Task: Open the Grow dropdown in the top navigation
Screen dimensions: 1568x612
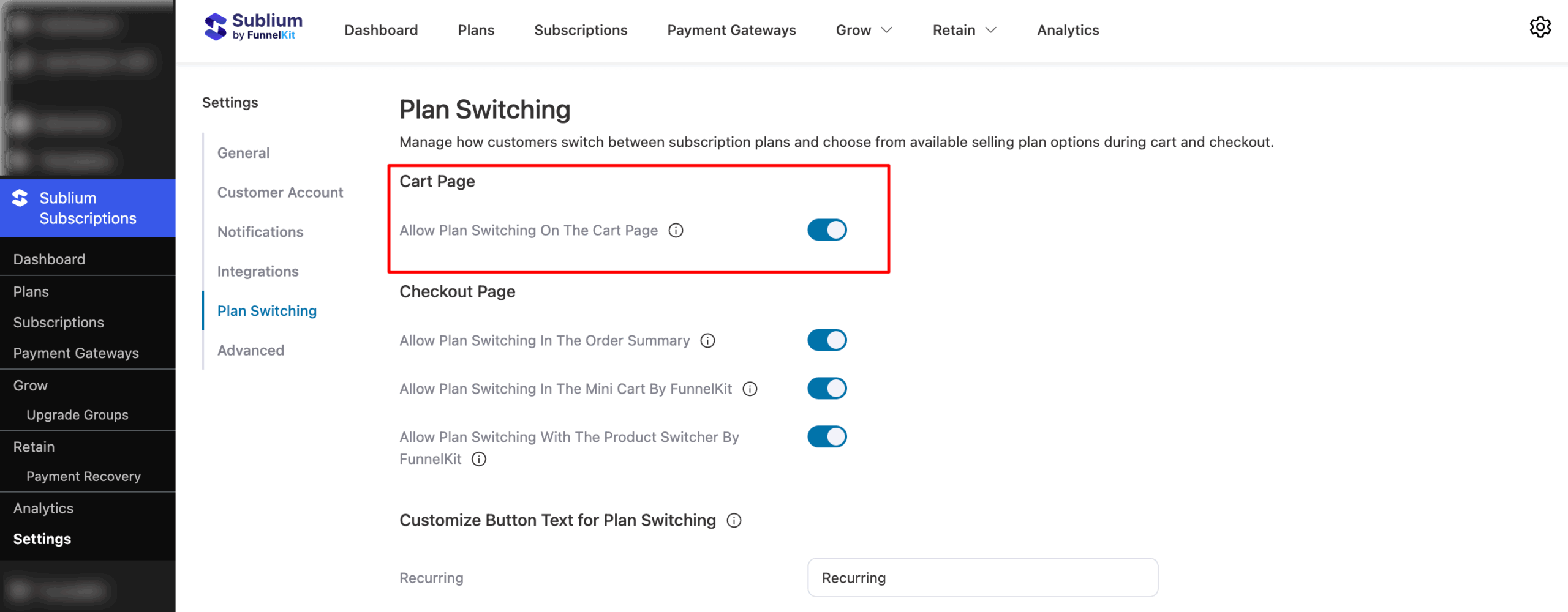Action: (x=864, y=29)
